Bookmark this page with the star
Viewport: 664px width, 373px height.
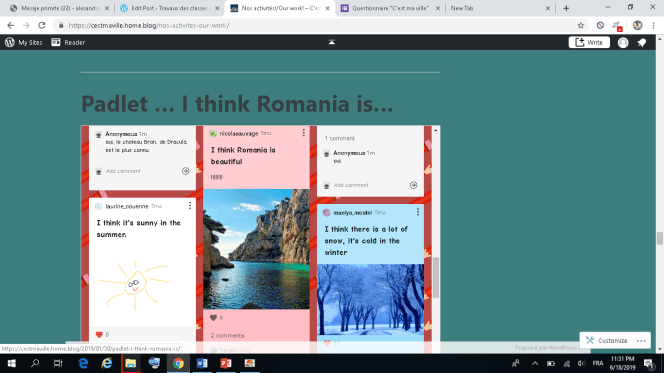581,25
